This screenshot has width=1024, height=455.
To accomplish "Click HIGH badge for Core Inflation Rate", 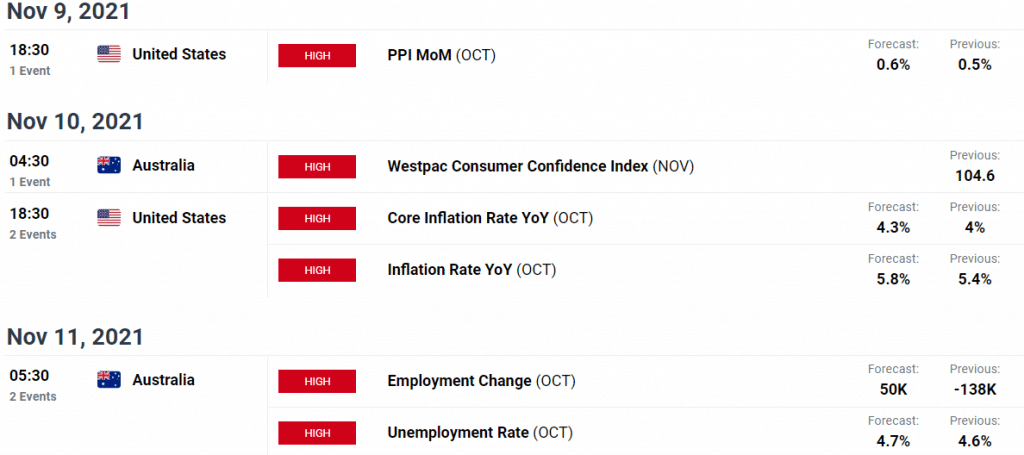I will (x=317, y=218).
